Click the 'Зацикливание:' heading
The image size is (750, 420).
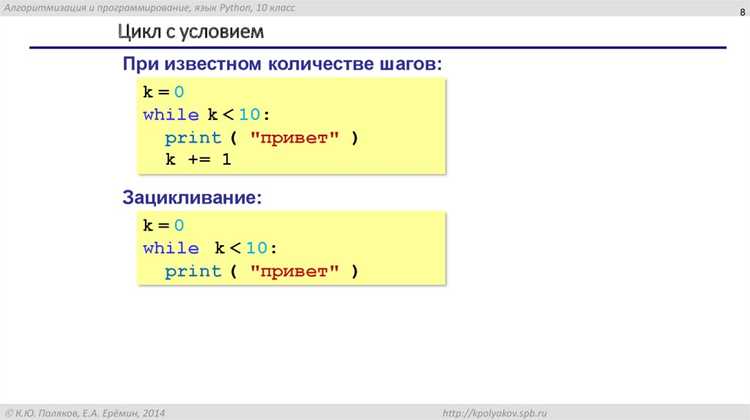point(192,197)
